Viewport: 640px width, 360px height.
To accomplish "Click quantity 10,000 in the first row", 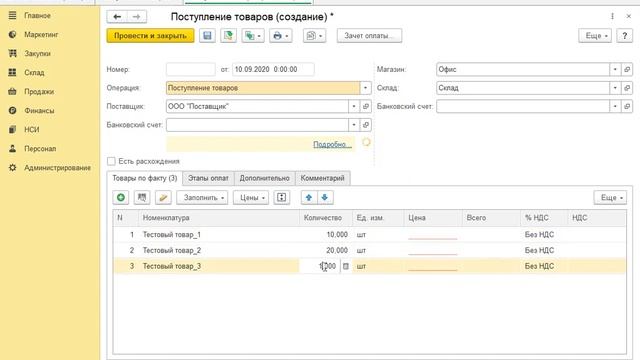I will click(x=337, y=235).
